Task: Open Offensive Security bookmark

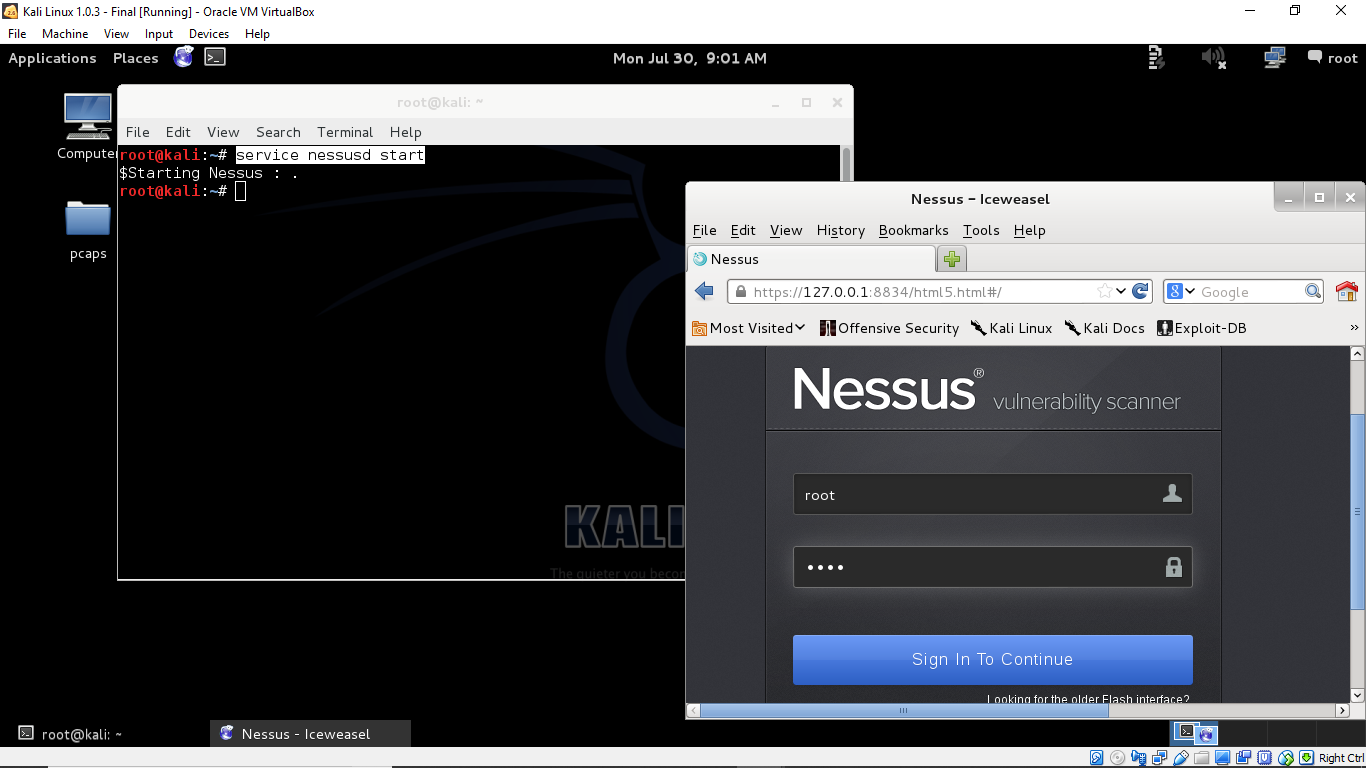Action: click(x=889, y=328)
